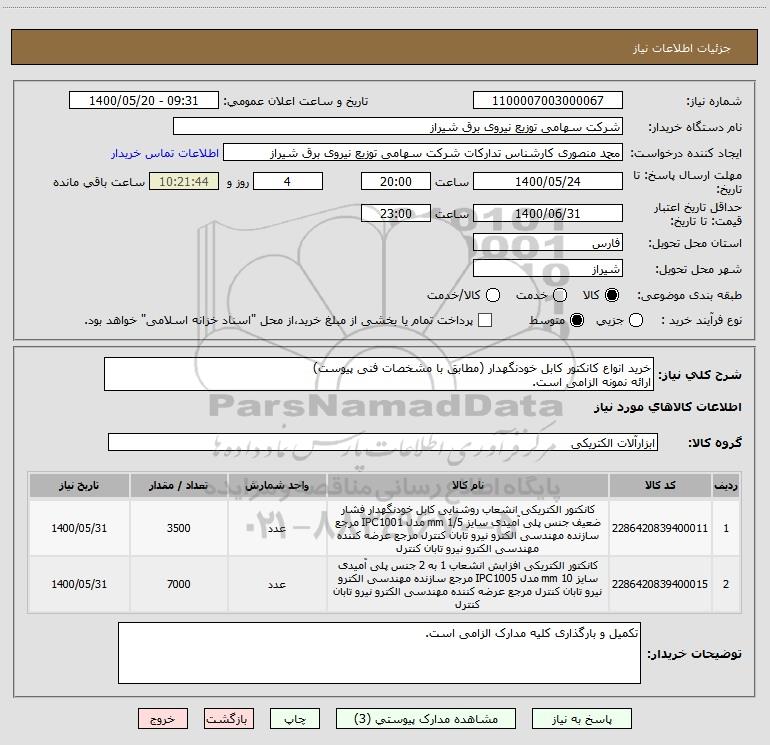Click the province field فارس
Screen dimensions: 770x745
[x=548, y=242]
